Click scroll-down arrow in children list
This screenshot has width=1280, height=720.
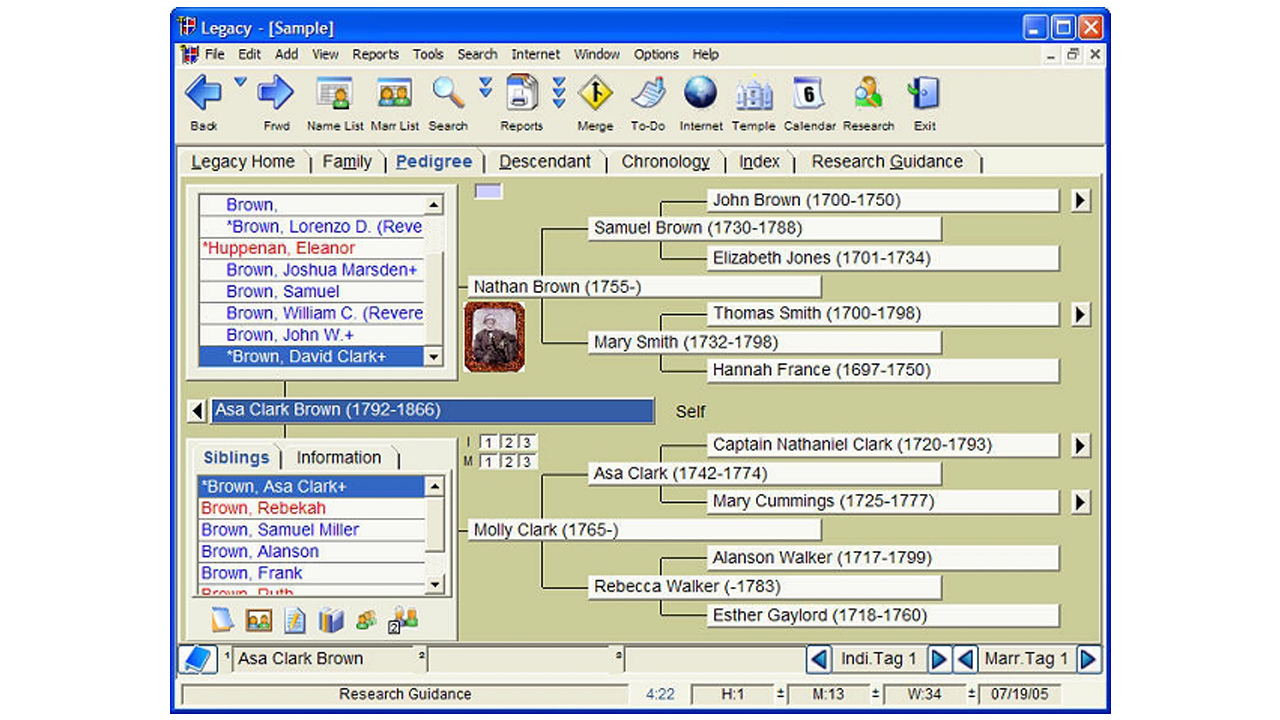pos(434,357)
